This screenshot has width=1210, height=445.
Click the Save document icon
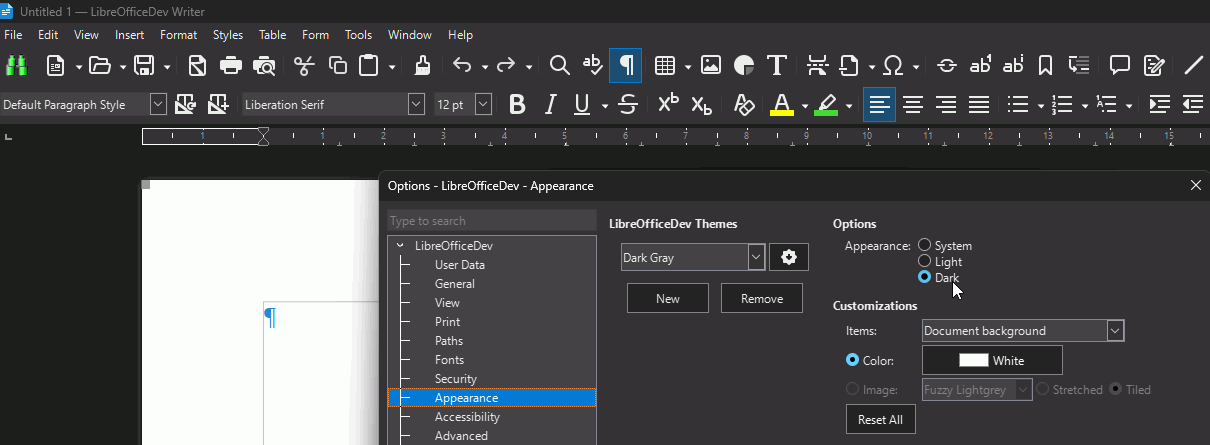[x=143, y=66]
